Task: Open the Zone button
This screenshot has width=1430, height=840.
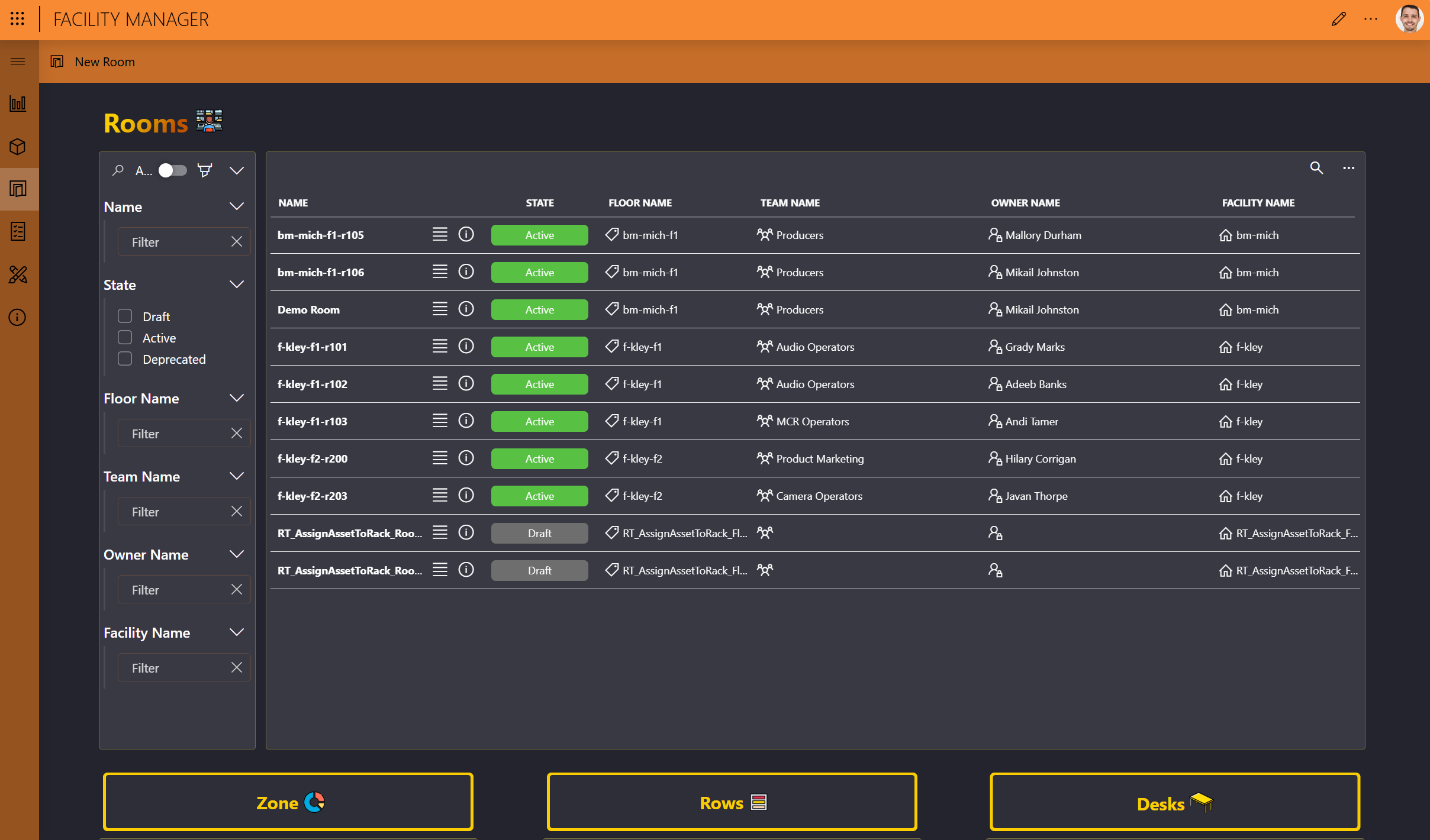Action: coord(288,802)
